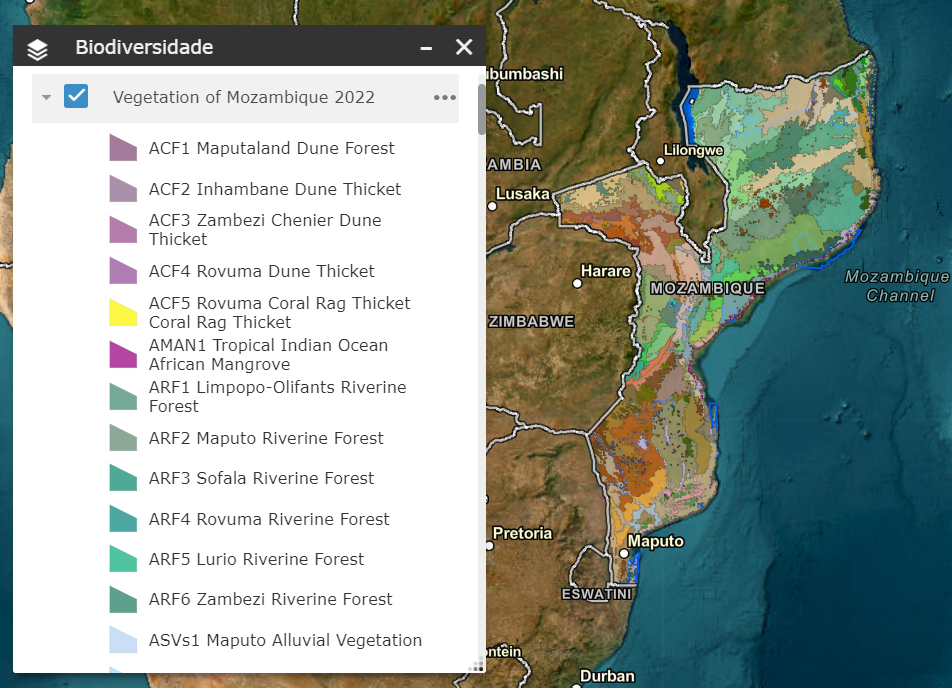This screenshot has width=952, height=688.
Task: Click the panel resize handle corner
Action: point(476,665)
